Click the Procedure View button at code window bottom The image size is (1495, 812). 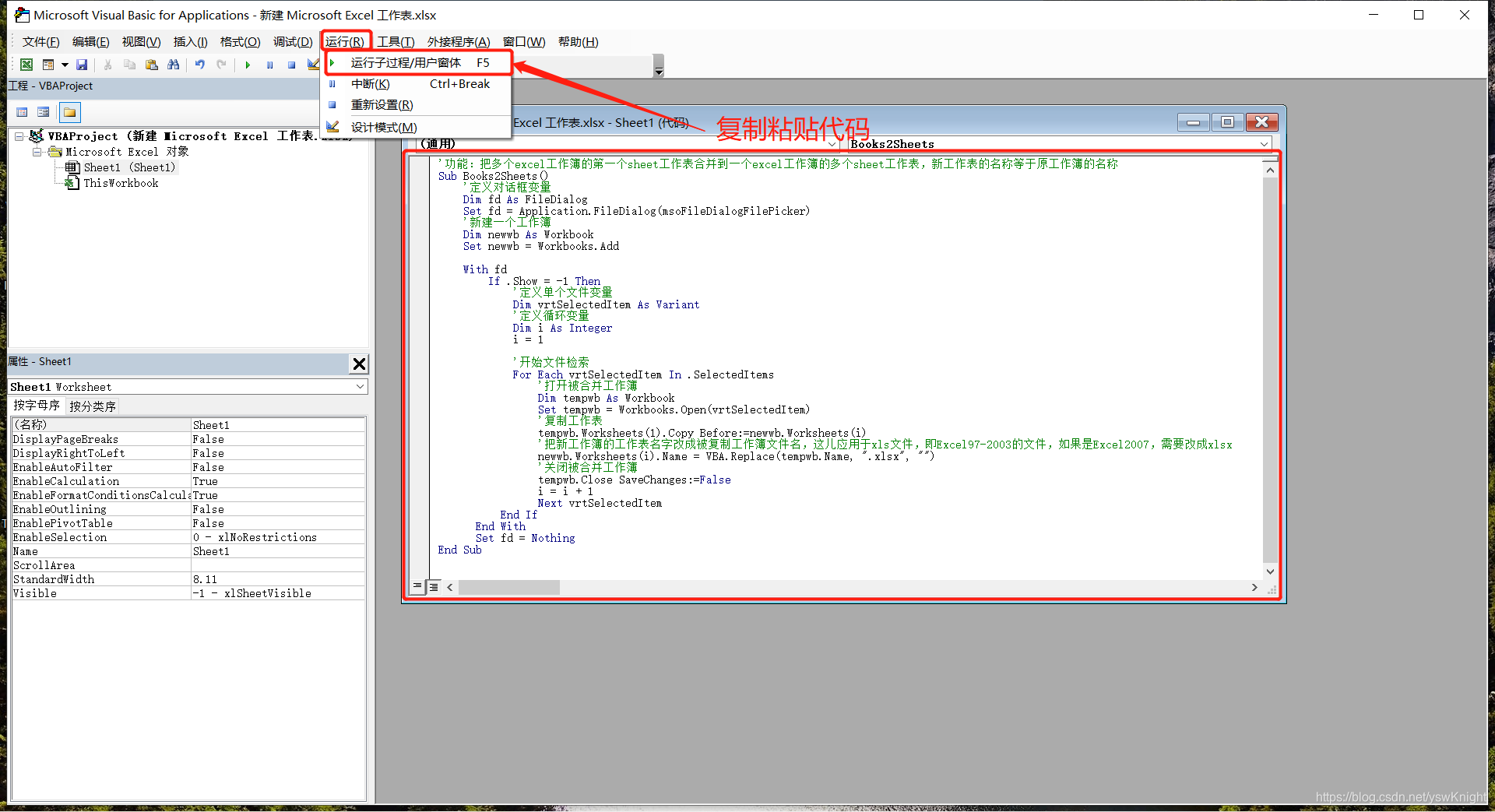tap(417, 586)
